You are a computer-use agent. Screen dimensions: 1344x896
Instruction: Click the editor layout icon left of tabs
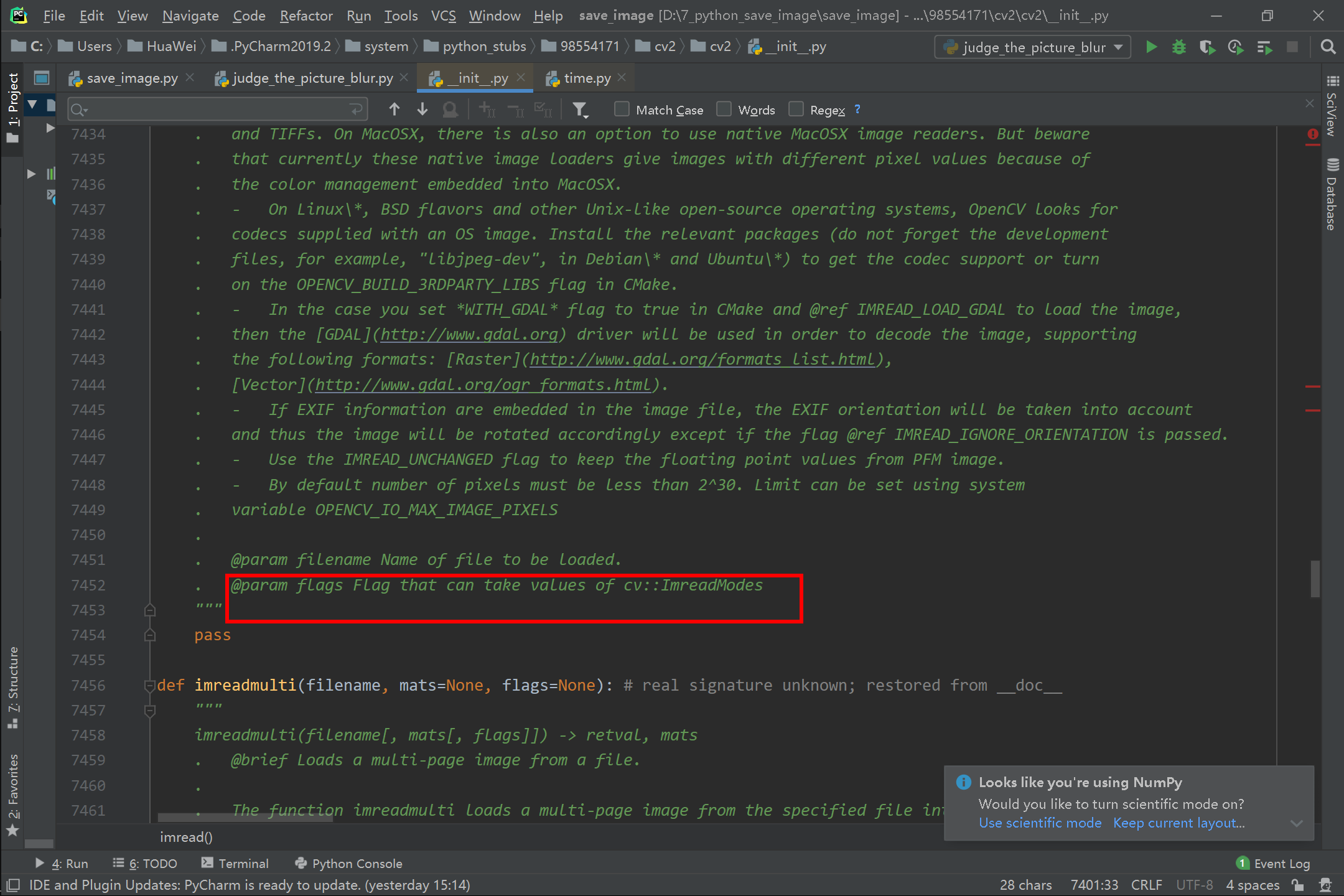pos(42,78)
